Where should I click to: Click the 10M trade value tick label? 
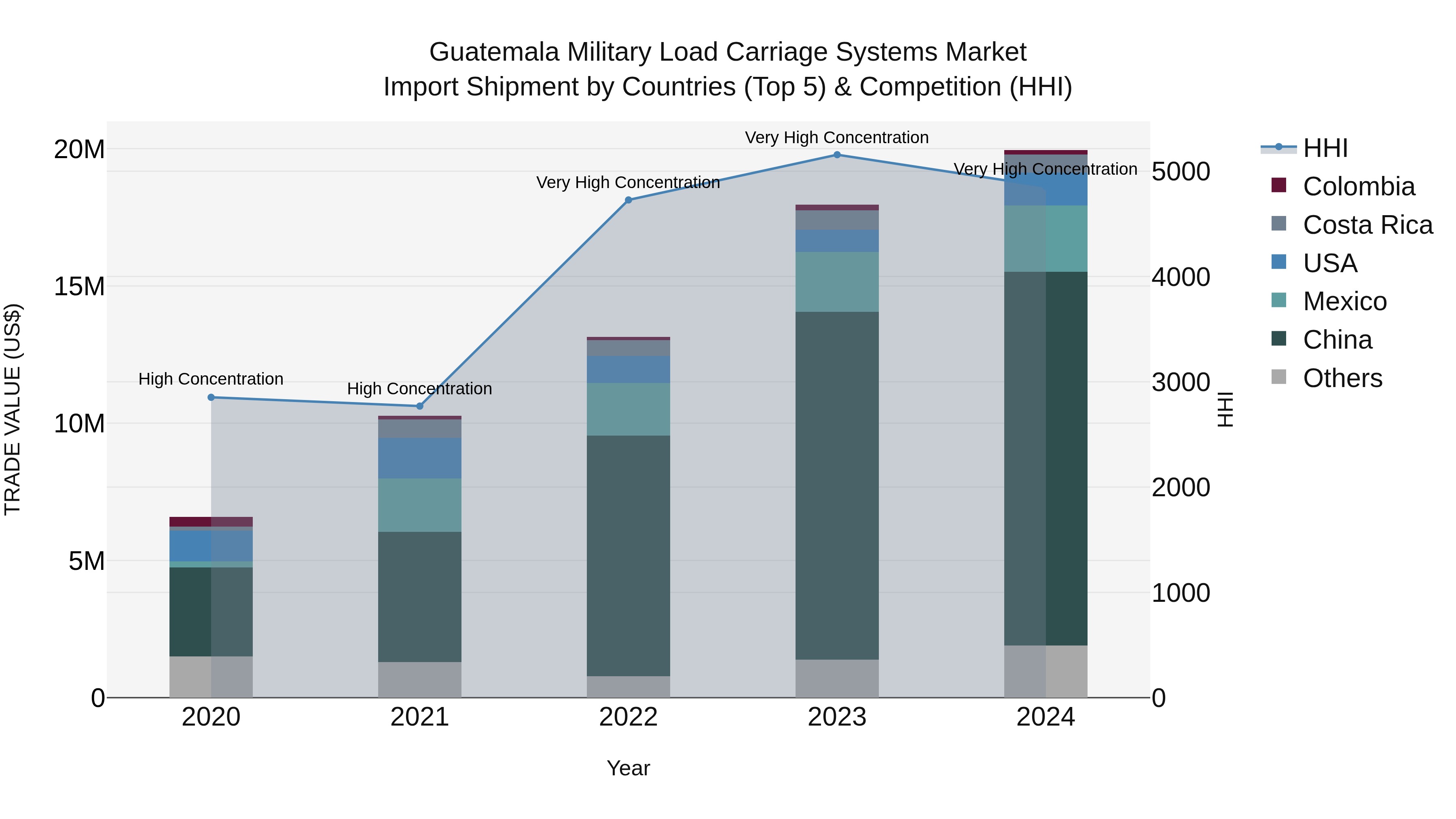click(79, 423)
